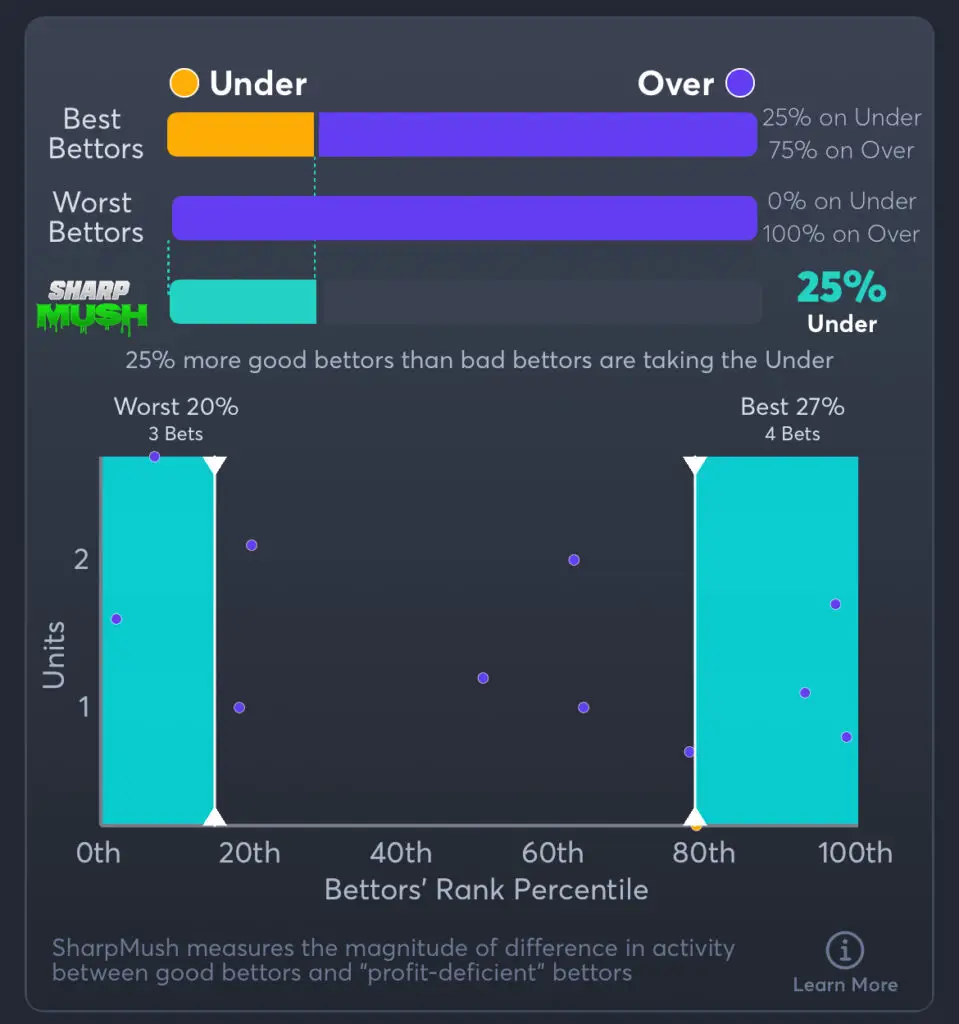Click the orange Under segment of Best Bettors bar
This screenshot has height=1024, width=959.
coord(240,134)
